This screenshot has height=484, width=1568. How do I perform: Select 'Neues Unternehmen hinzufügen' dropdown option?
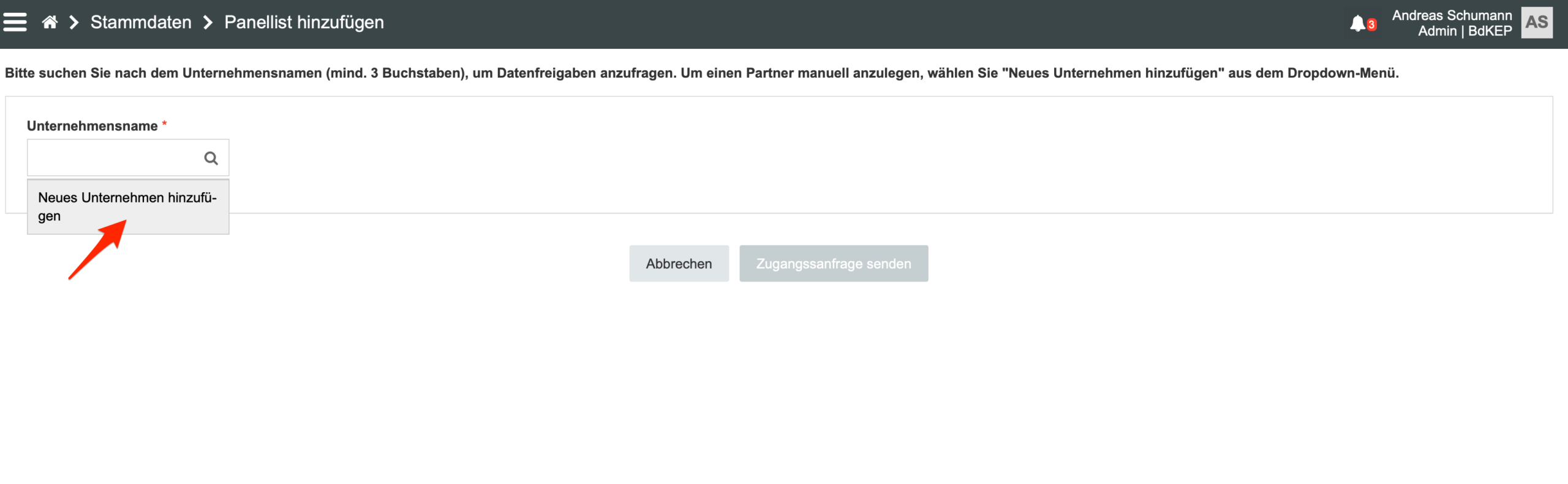pyautogui.click(x=128, y=207)
